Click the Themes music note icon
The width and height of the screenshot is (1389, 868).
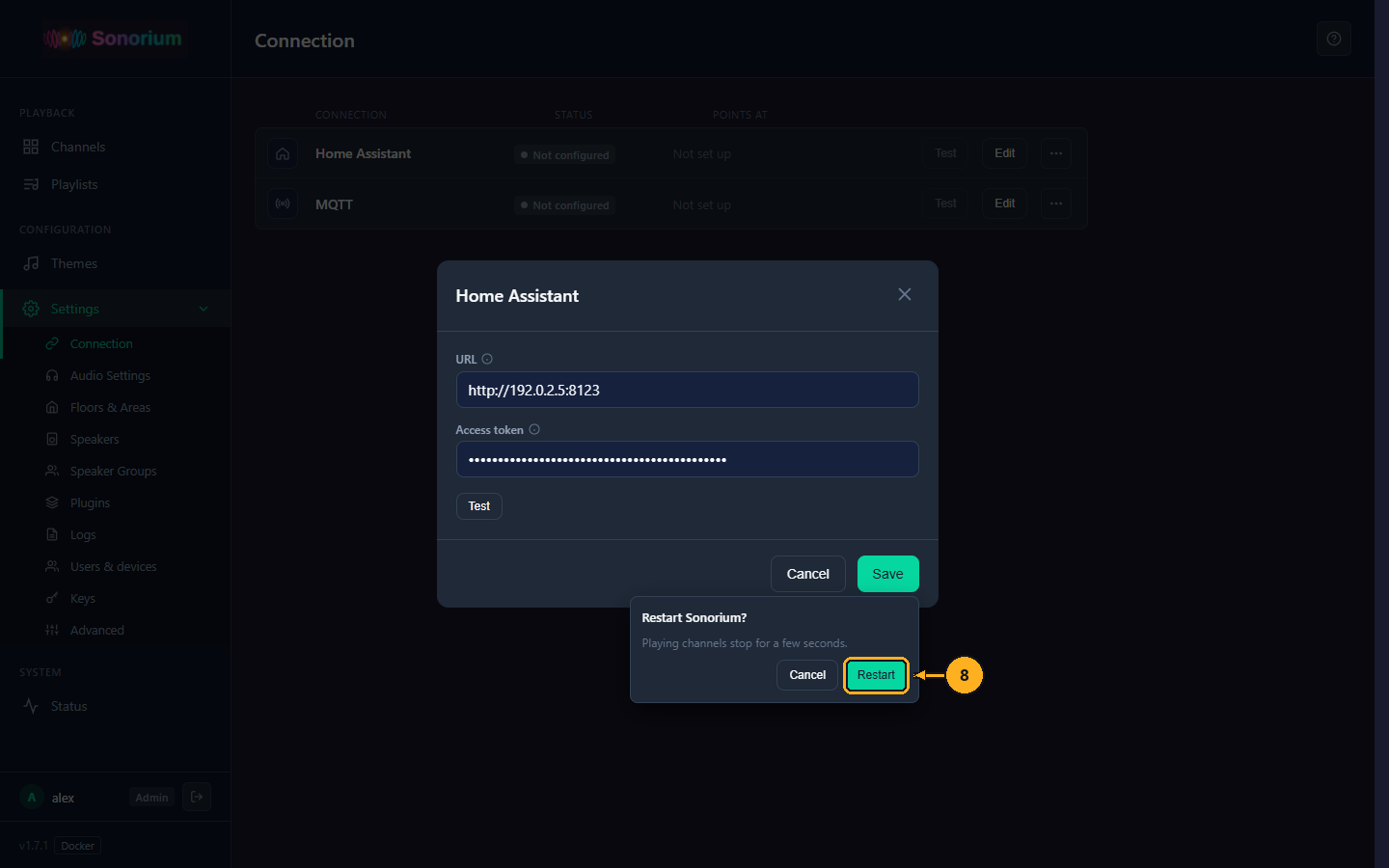point(31,263)
